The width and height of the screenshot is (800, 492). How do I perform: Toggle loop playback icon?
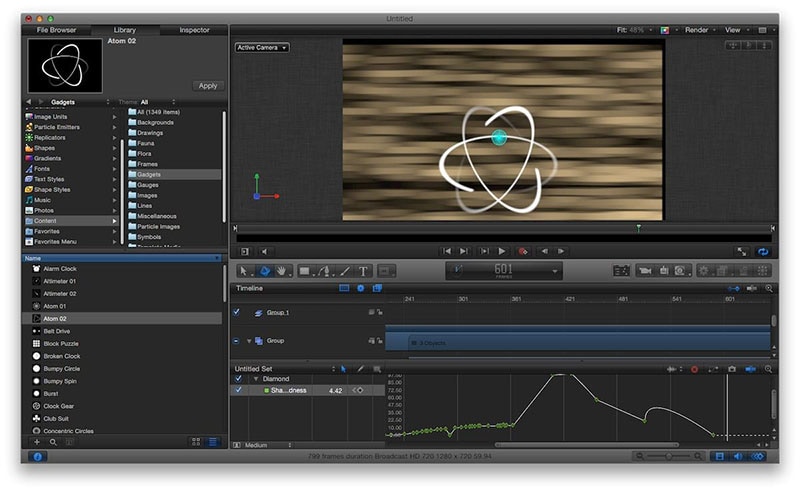(763, 252)
